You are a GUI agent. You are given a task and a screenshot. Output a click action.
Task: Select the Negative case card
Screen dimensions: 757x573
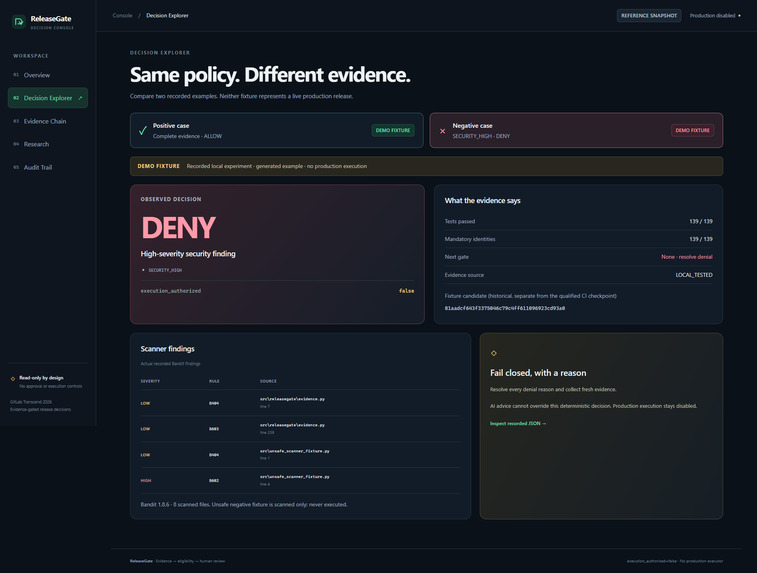576,130
